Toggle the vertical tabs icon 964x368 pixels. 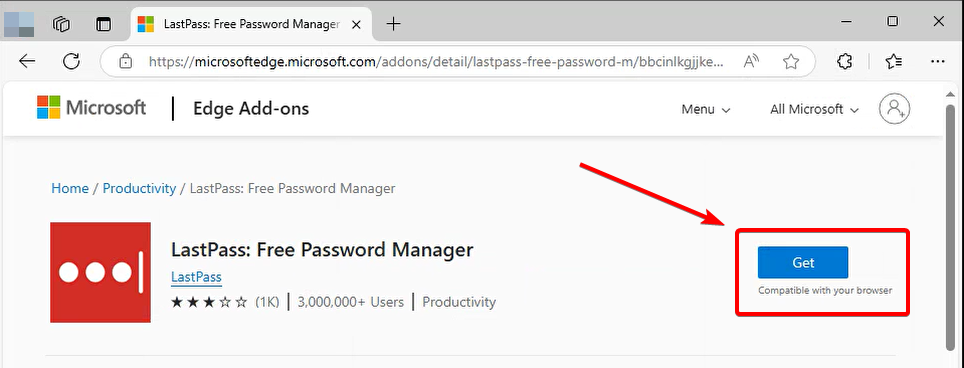tap(104, 24)
